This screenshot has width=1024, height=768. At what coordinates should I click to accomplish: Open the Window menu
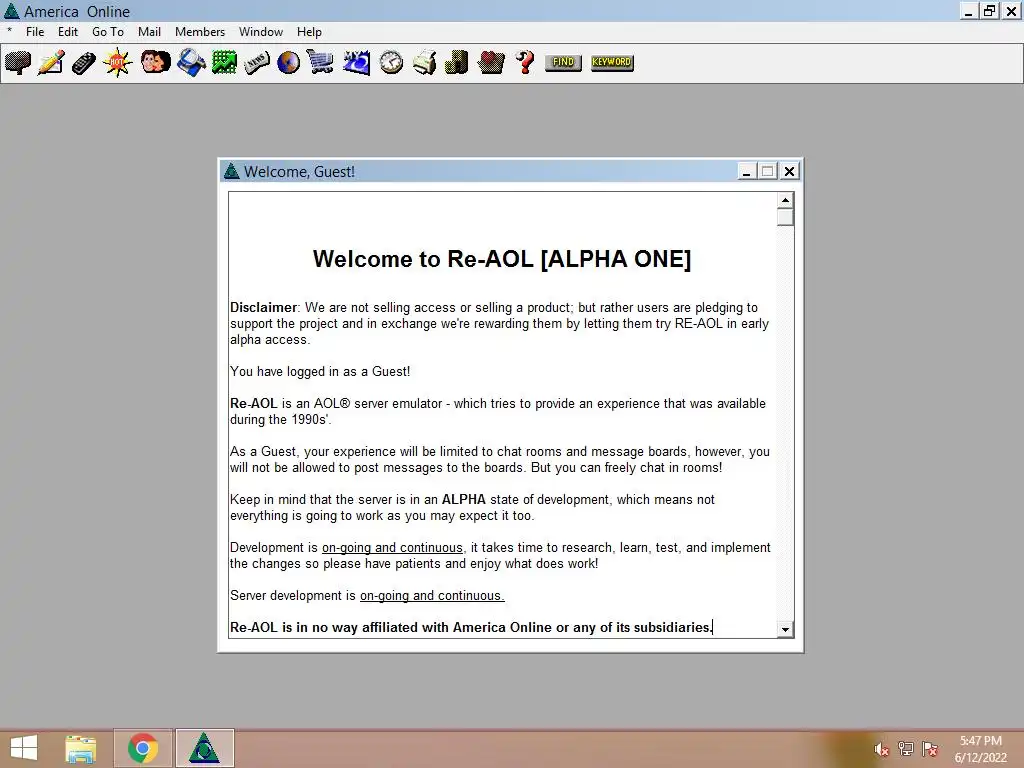pos(261,32)
